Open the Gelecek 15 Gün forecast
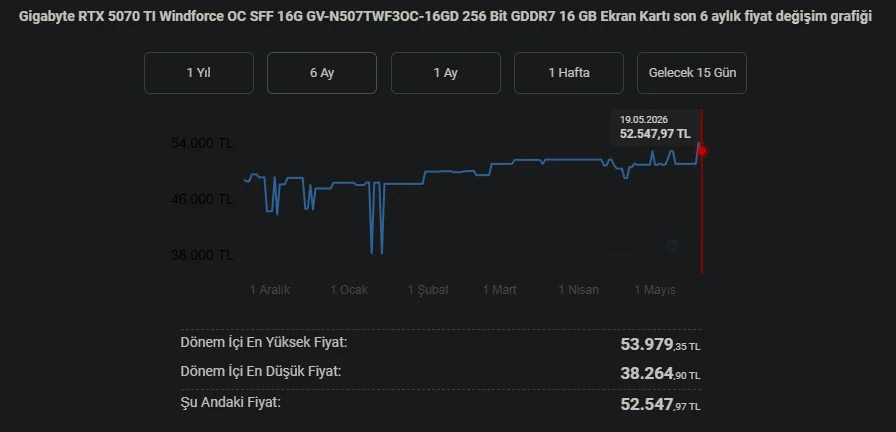 coord(692,73)
